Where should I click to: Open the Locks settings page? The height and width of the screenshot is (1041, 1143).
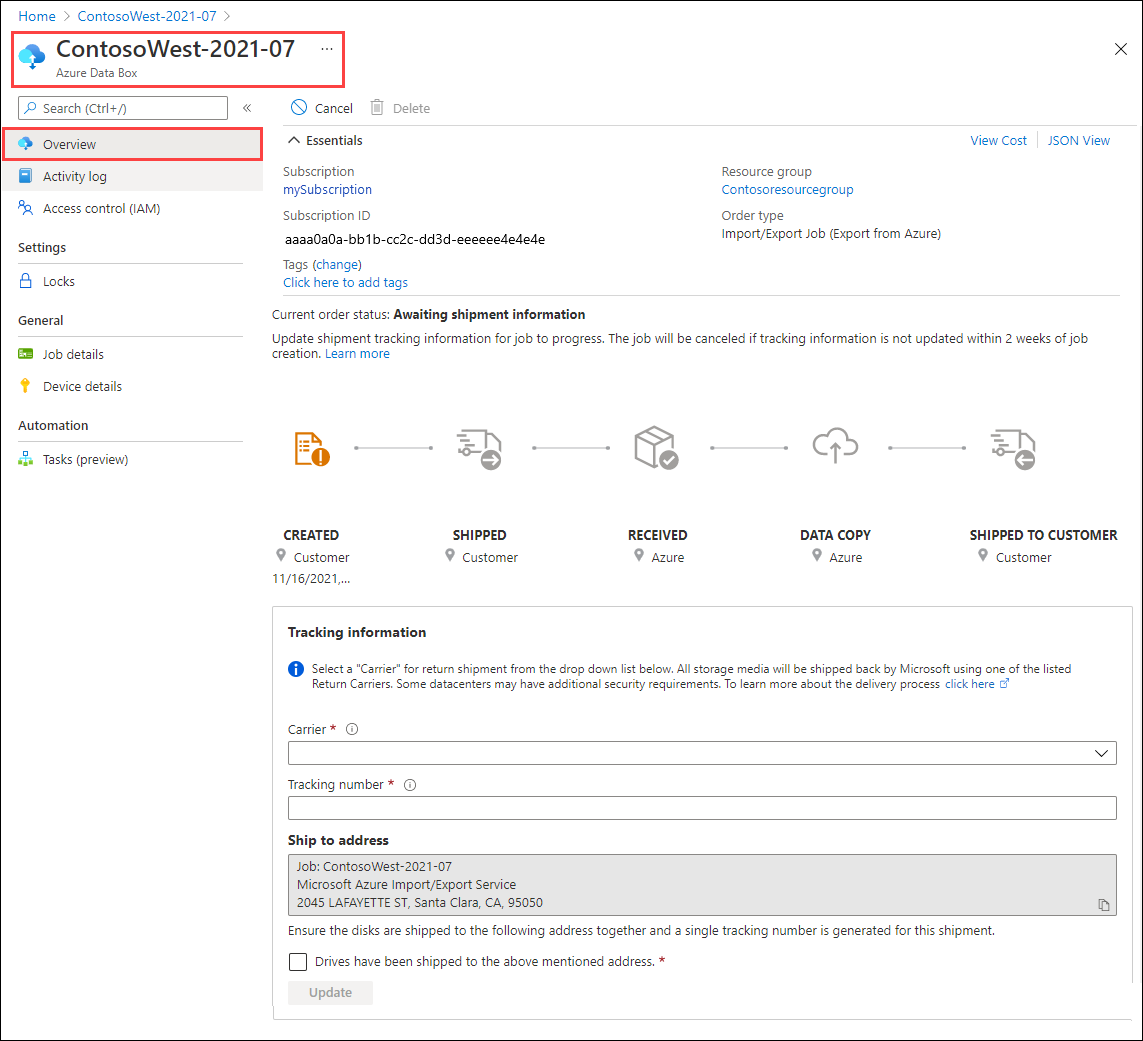[x=56, y=281]
